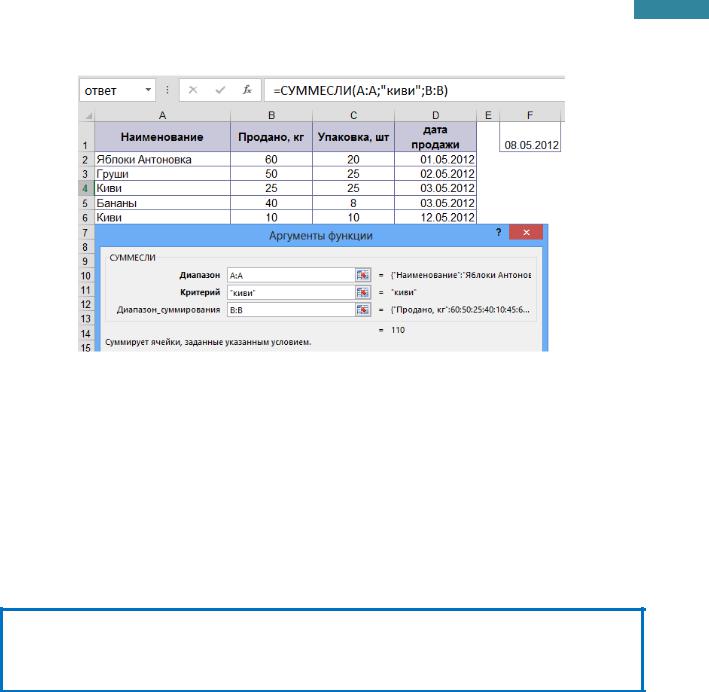709x692 pixels.
Task: Click cell 'Груши'
Action: (162, 174)
